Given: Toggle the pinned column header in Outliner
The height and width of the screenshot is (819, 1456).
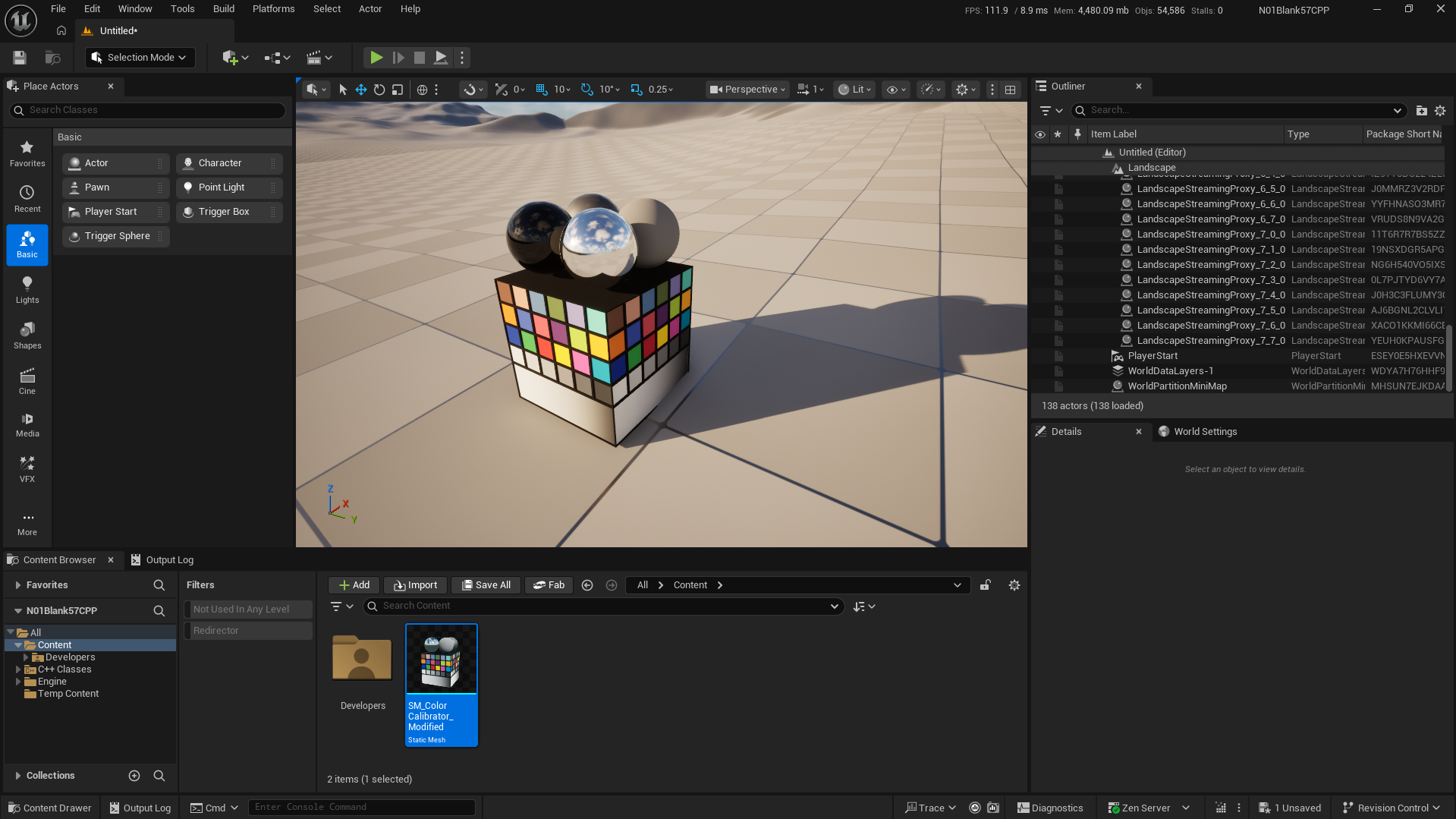Looking at the screenshot, I should (x=1077, y=134).
